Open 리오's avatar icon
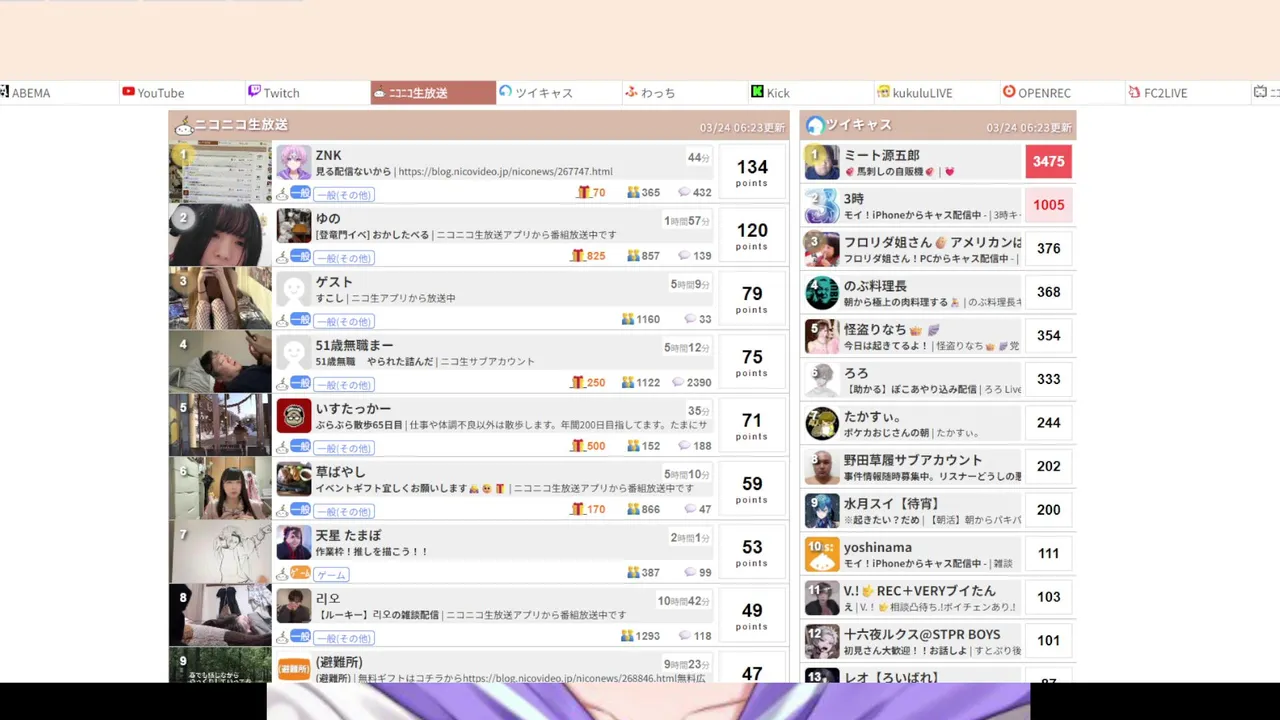 coord(294,605)
